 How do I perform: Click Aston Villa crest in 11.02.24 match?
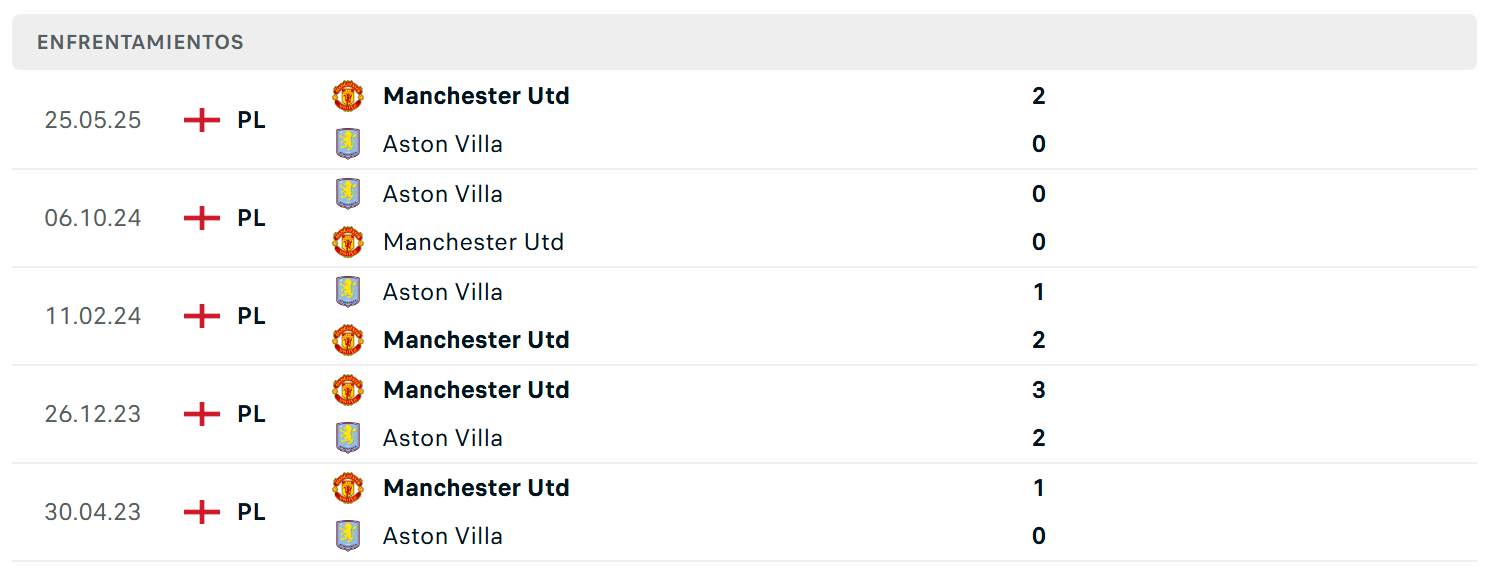(348, 292)
